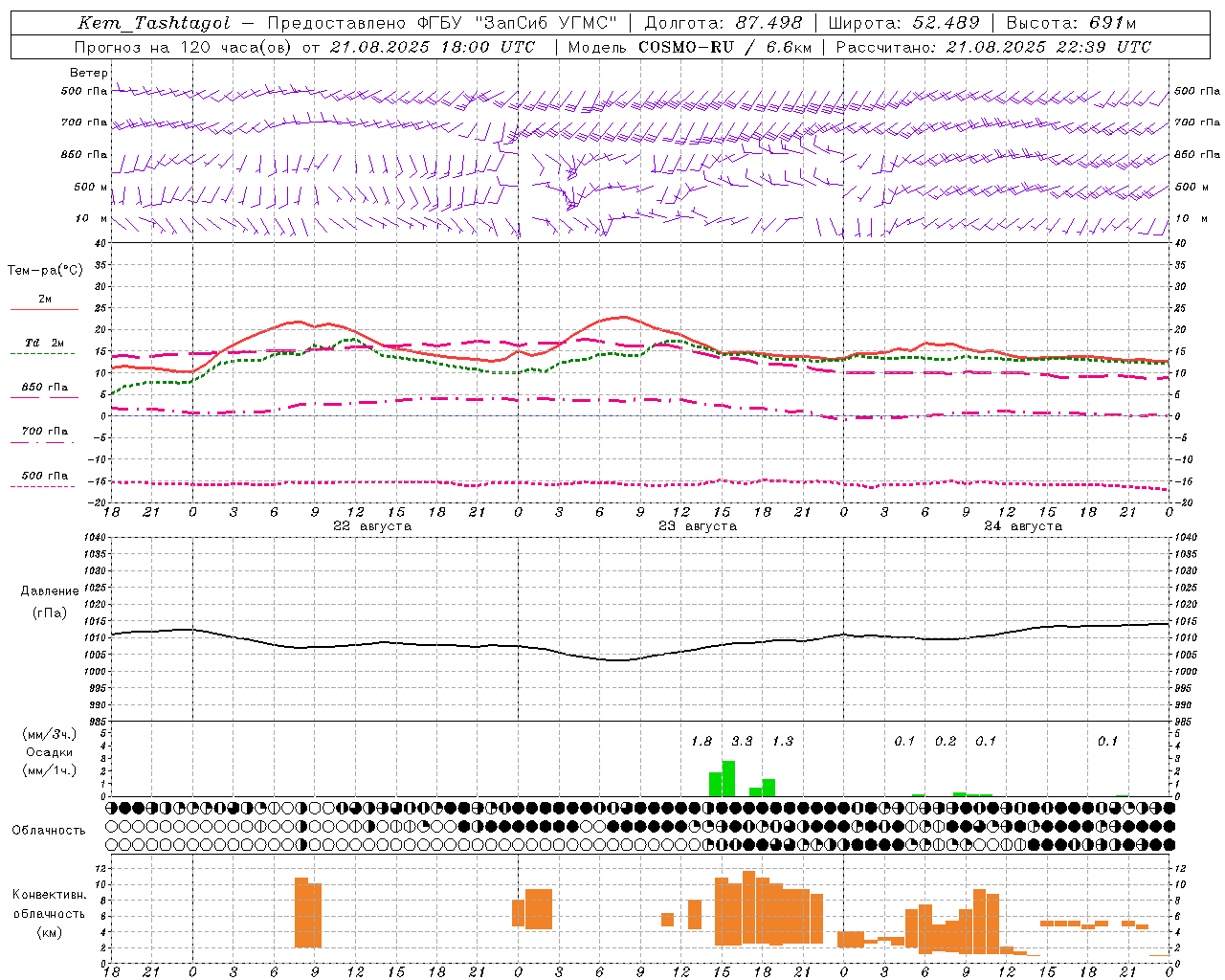Viewport: 1225px width, 980px height.
Task: Click the Осадки precipitation label
Action: pyautogui.click(x=49, y=752)
